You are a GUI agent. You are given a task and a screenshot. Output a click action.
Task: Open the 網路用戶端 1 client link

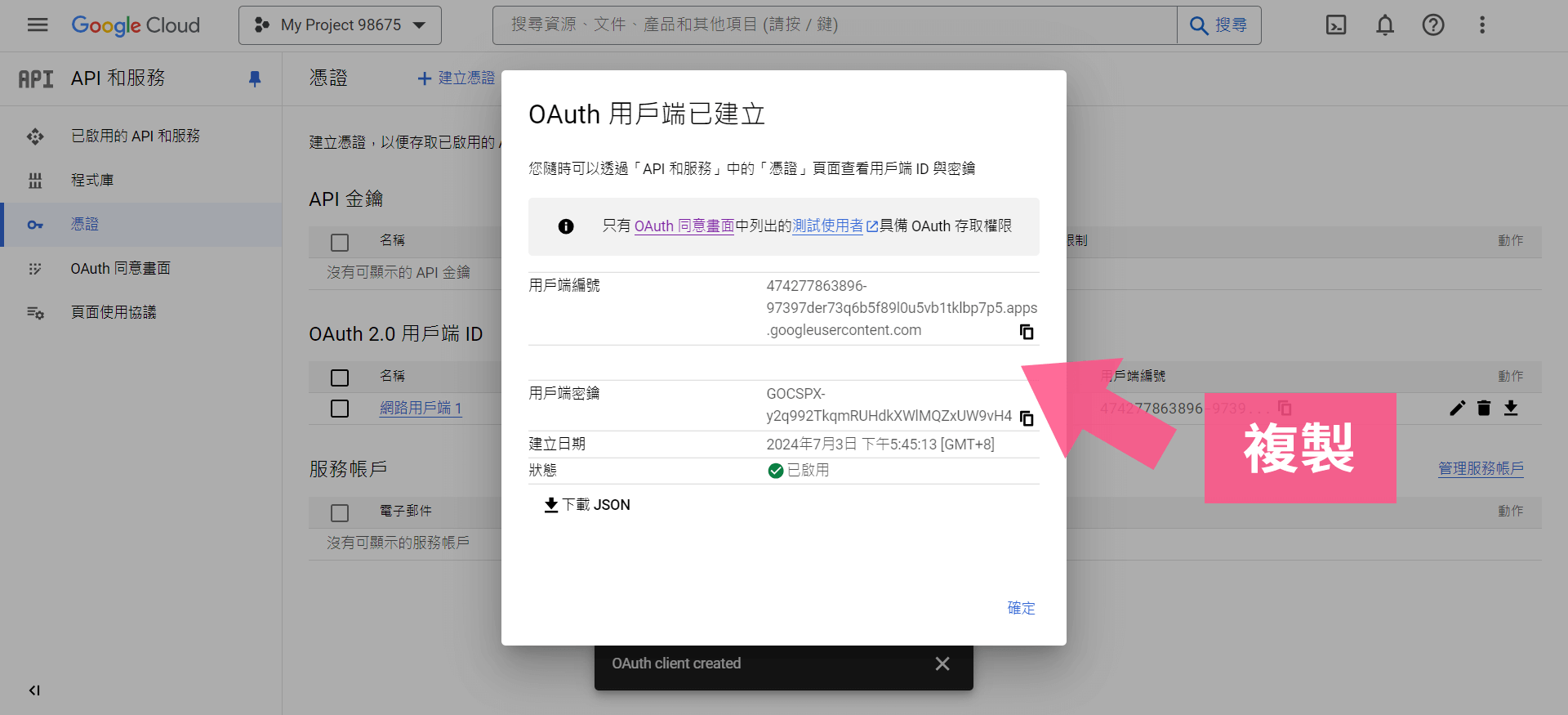[421, 408]
